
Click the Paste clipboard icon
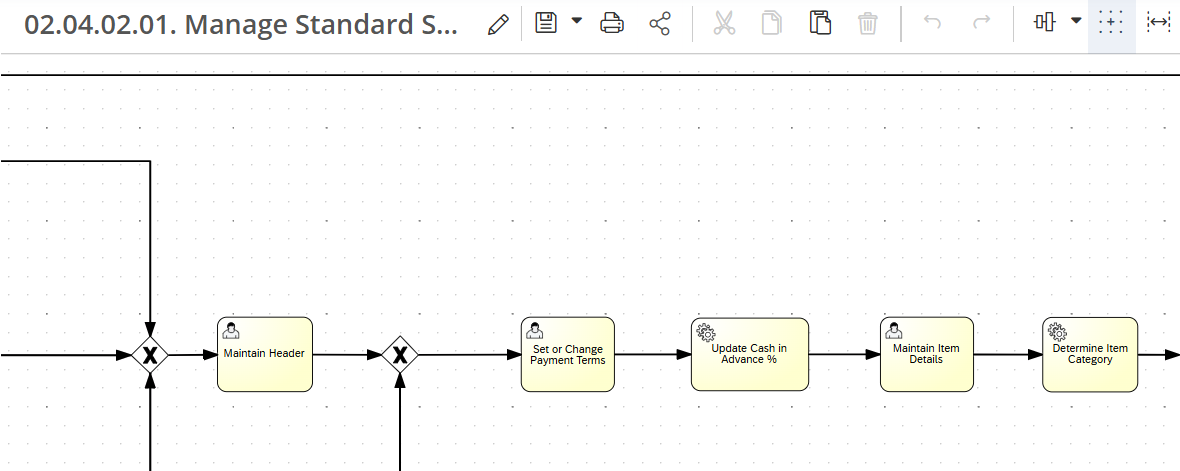[x=820, y=24]
